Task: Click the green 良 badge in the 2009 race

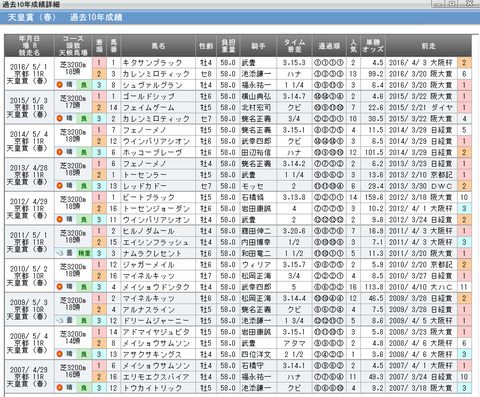Action: tap(84, 321)
